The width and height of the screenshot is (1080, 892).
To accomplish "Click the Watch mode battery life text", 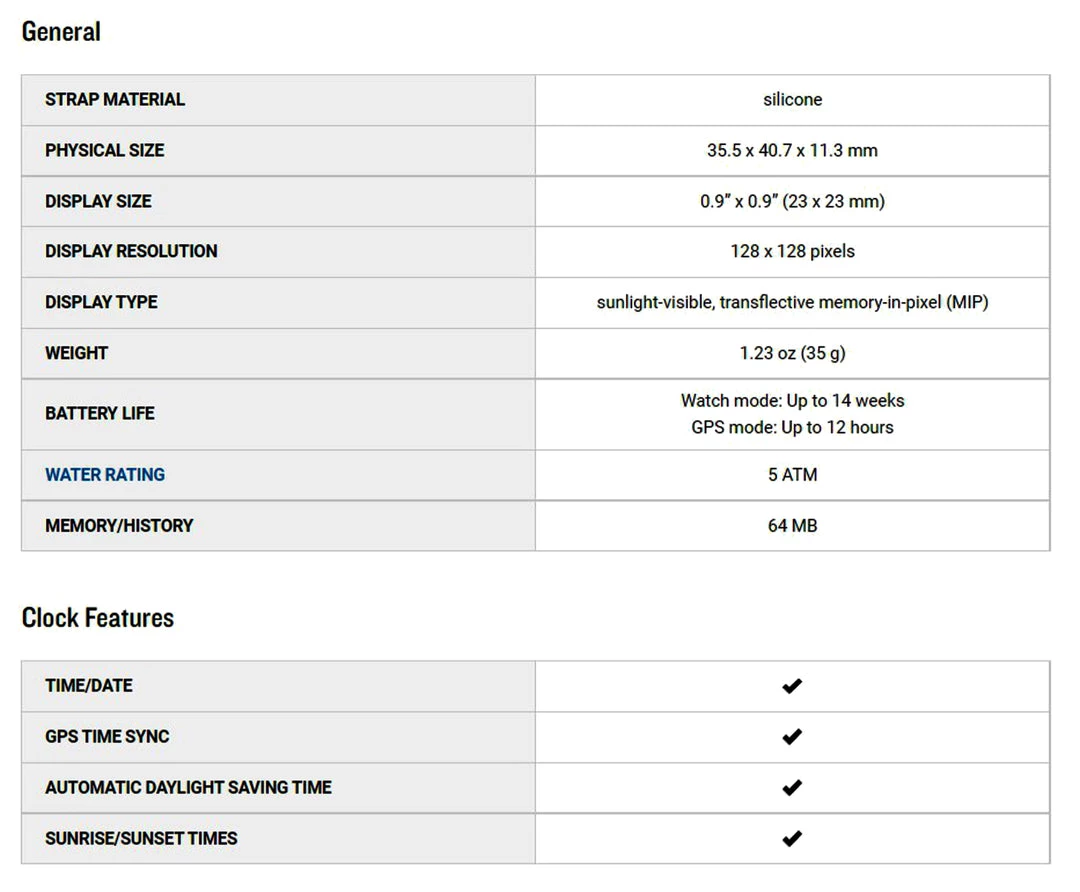I will click(792, 401).
